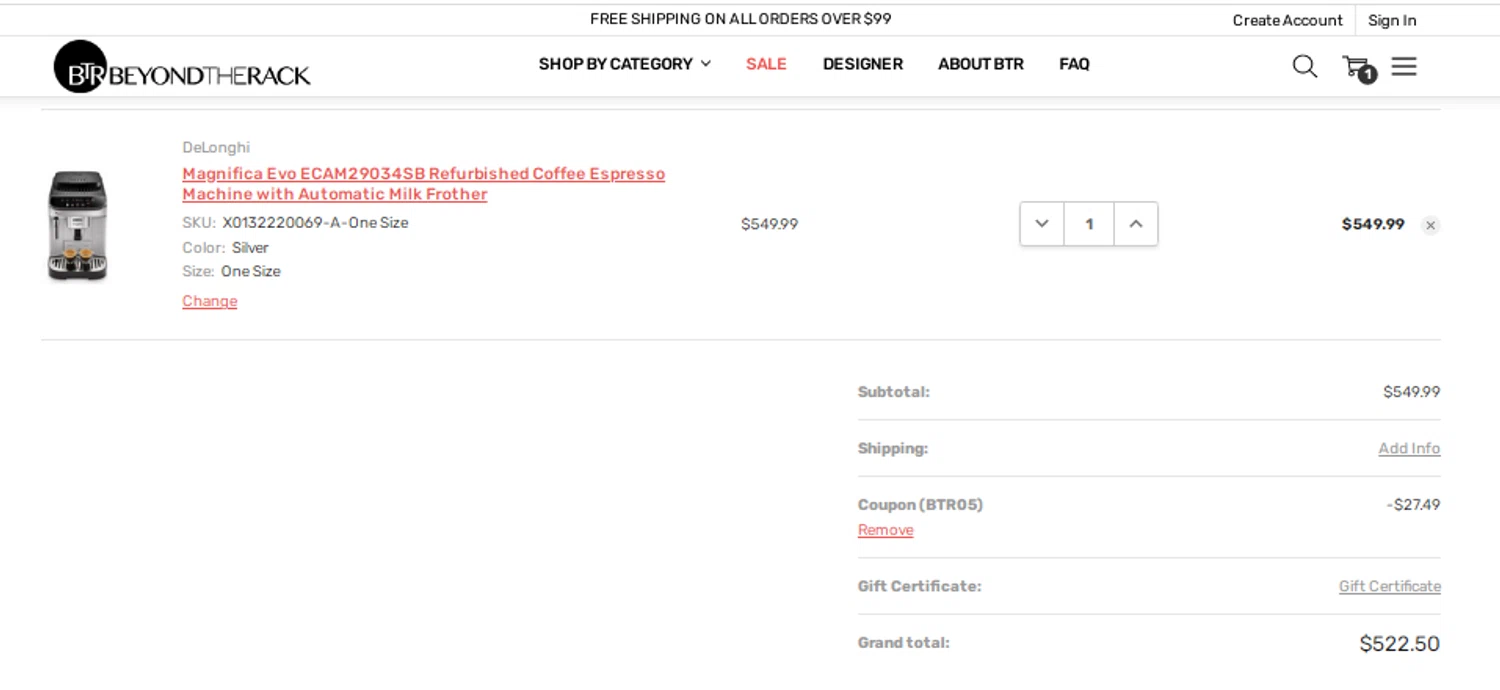Open the Sale menu item
The width and height of the screenshot is (1500, 690).
pyautogui.click(x=766, y=64)
